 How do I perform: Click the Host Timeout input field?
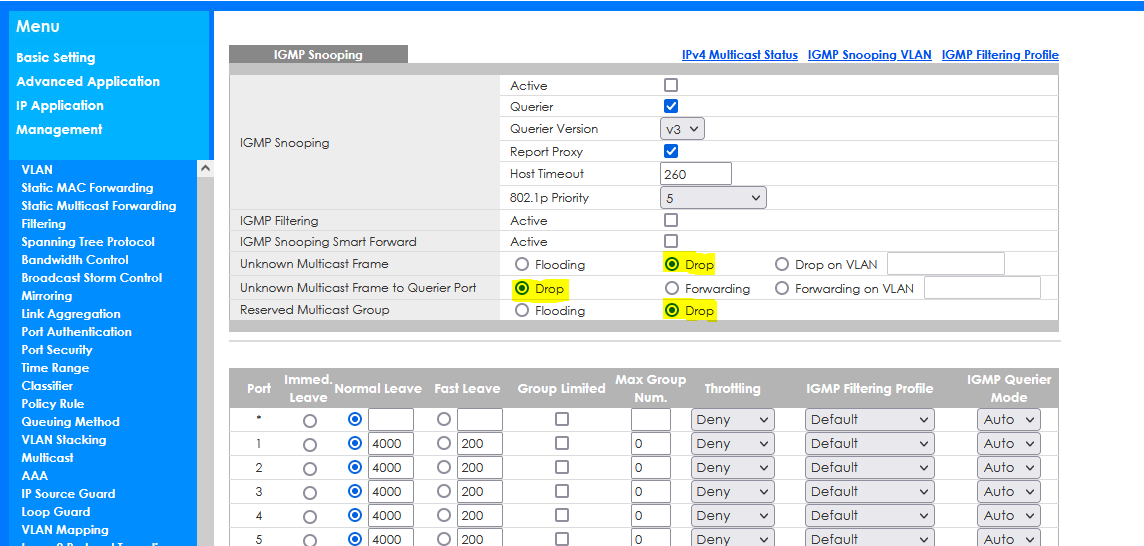pos(696,174)
